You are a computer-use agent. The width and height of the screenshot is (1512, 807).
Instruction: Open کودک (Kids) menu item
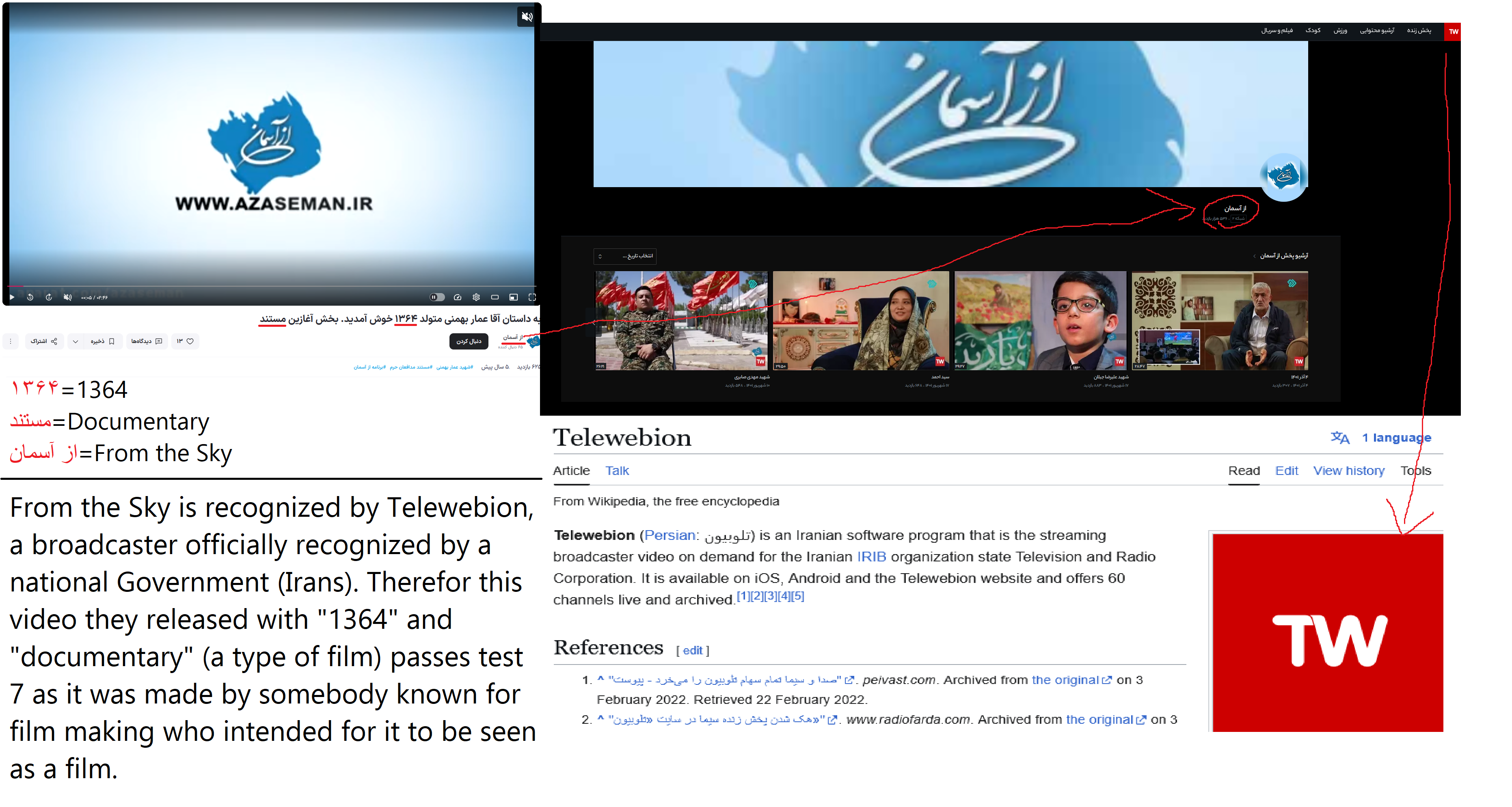1313,30
